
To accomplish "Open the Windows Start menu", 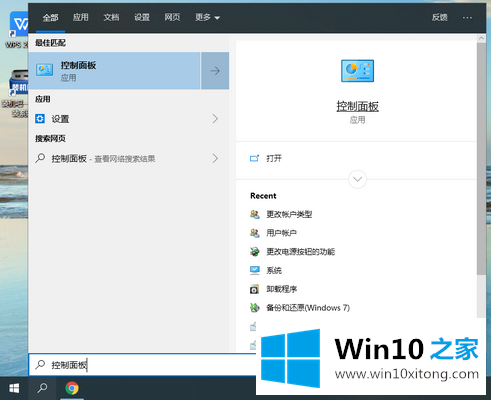I will pos(14,388).
